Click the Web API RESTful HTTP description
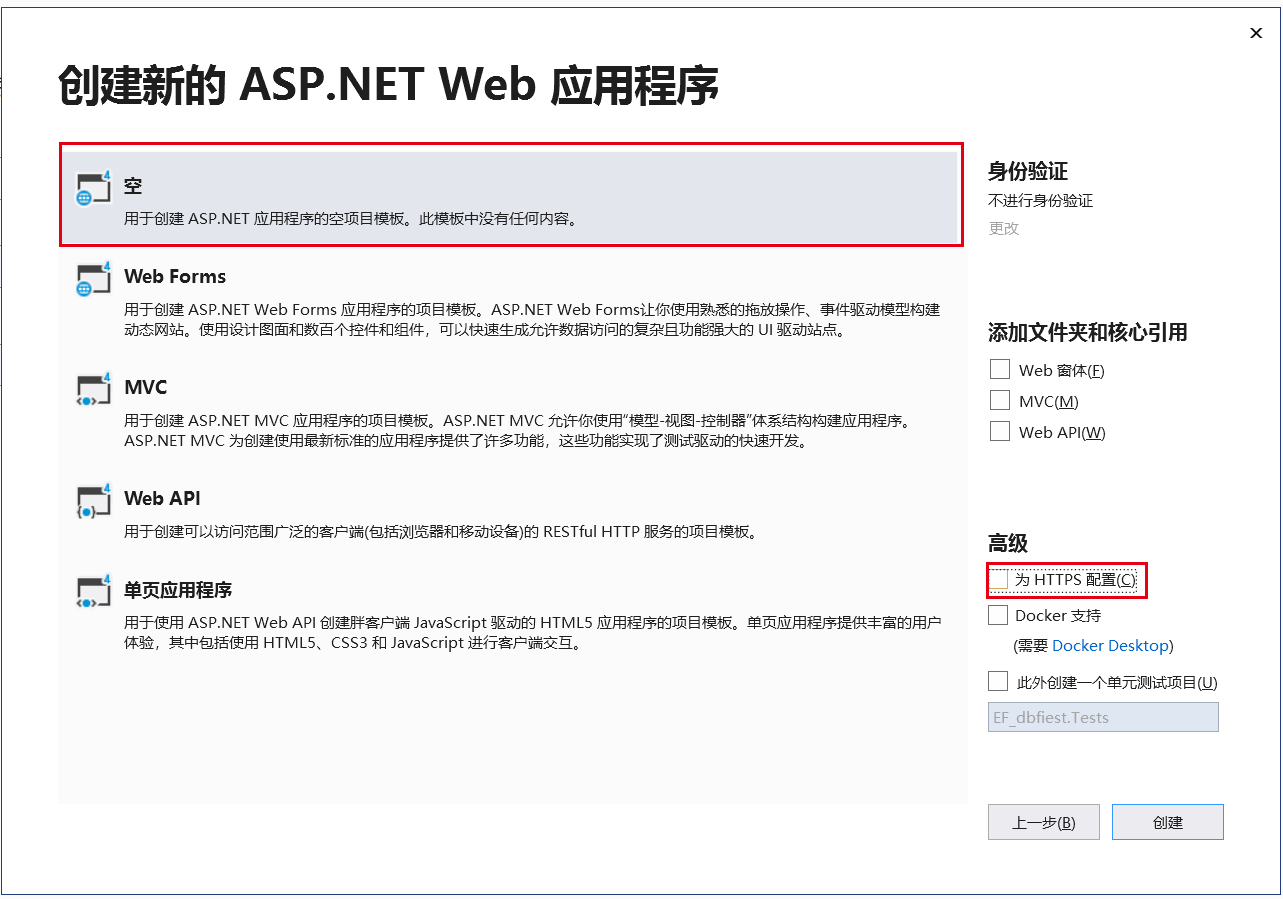Viewport: 1283px width, 899px height. [x=440, y=531]
